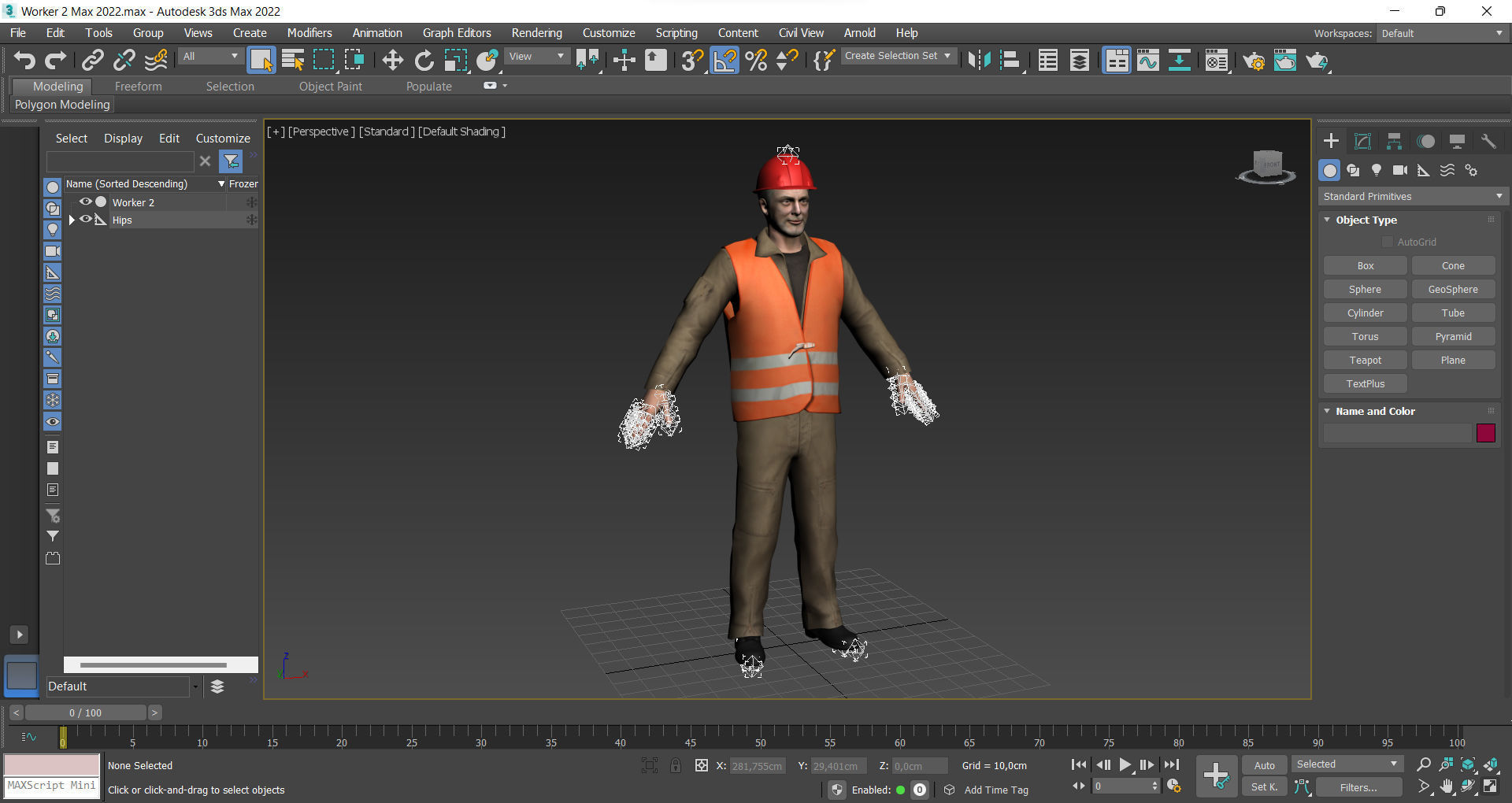Click the Auto key button
1512x803 pixels.
(1265, 765)
